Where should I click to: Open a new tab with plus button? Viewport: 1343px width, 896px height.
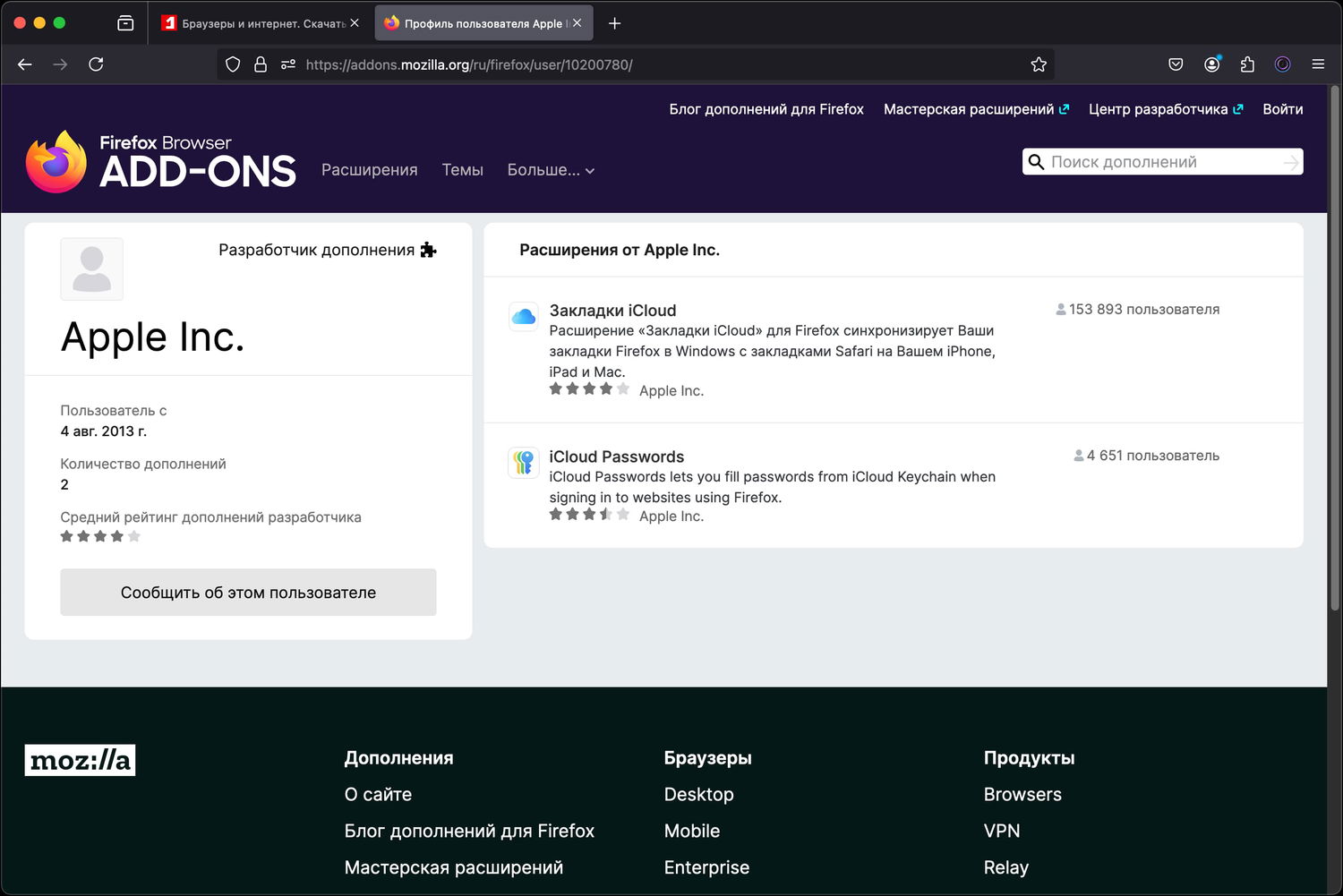click(614, 23)
